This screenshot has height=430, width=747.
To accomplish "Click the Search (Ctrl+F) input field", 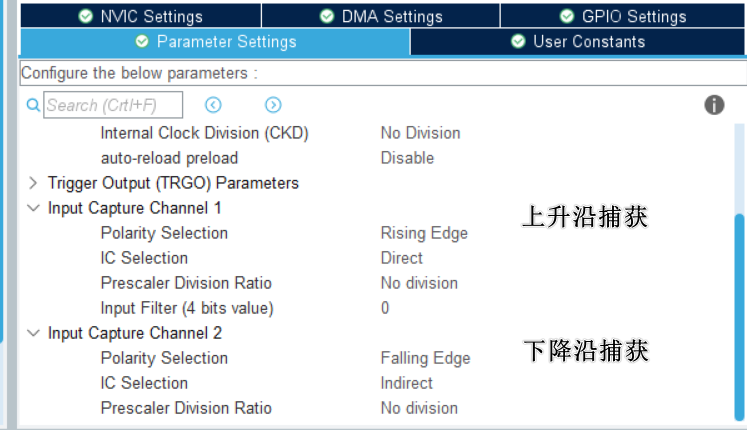I will [x=113, y=105].
